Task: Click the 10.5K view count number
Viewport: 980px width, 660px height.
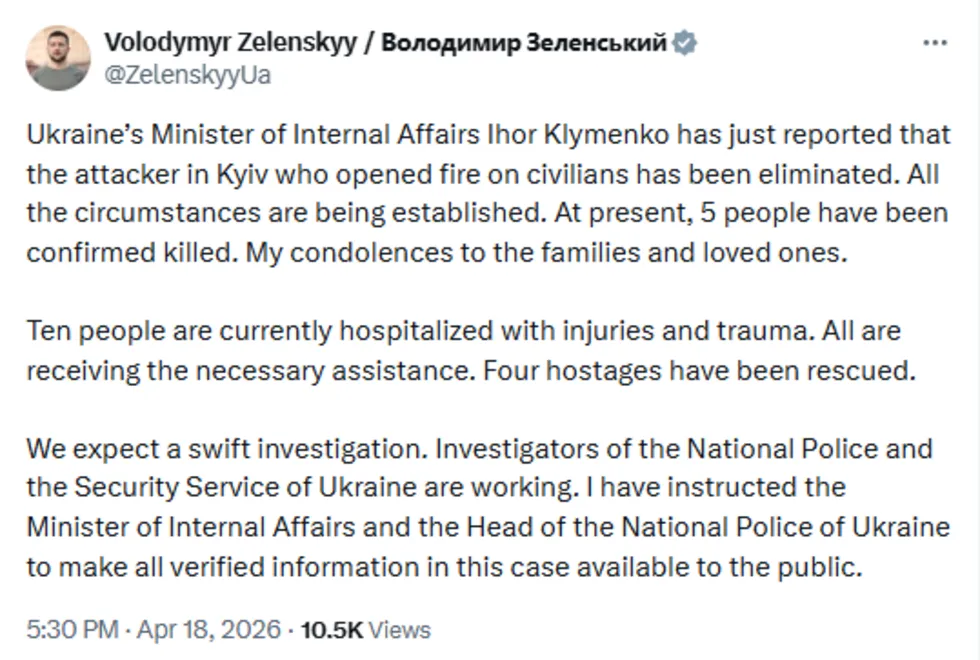Action: [331, 630]
